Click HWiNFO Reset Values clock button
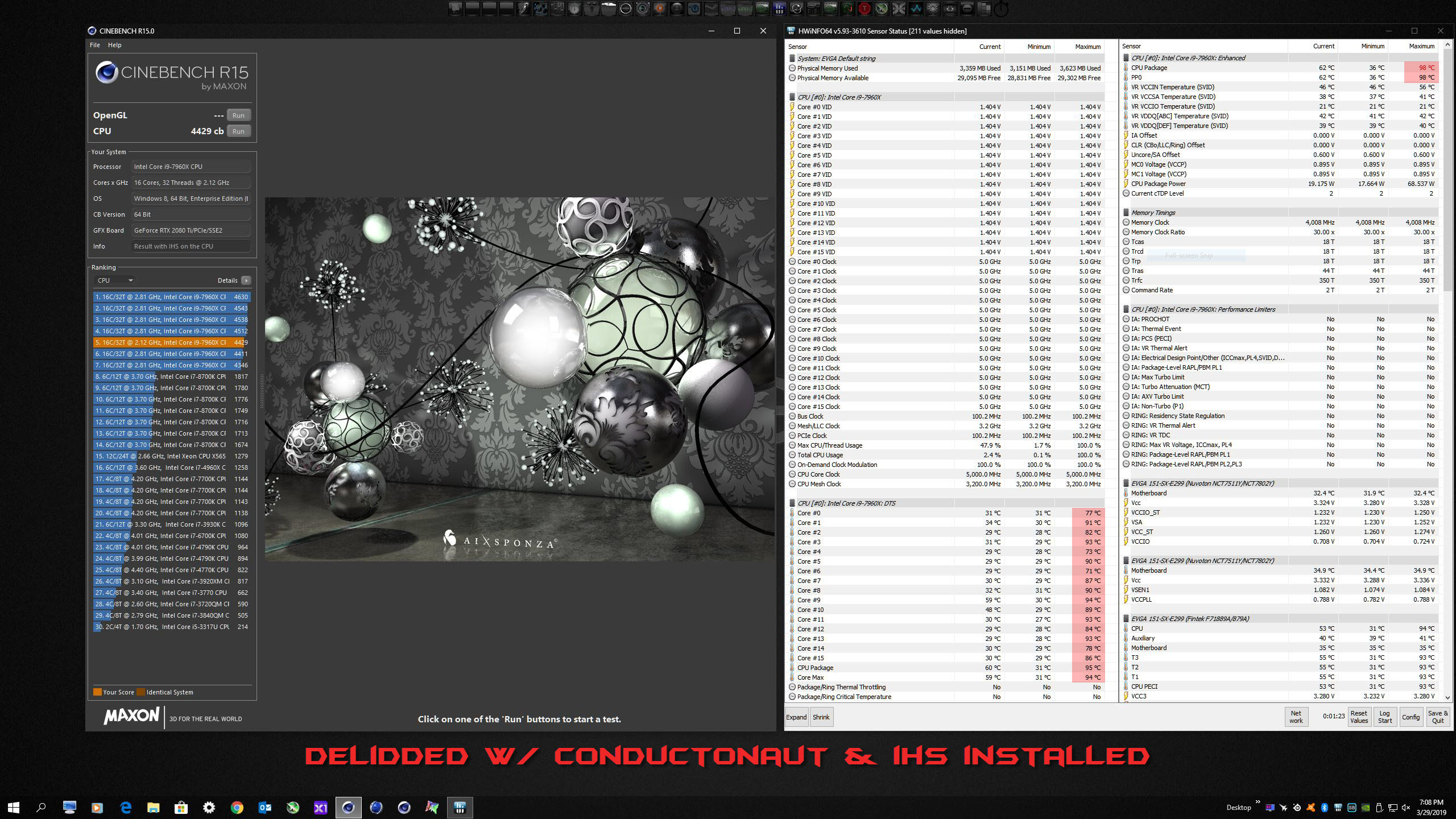The width and height of the screenshot is (1456, 819). coord(1359,717)
